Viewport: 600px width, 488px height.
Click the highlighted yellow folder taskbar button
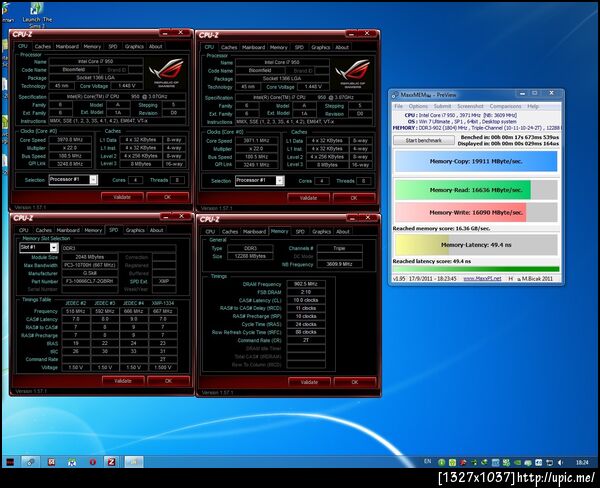coord(134,462)
